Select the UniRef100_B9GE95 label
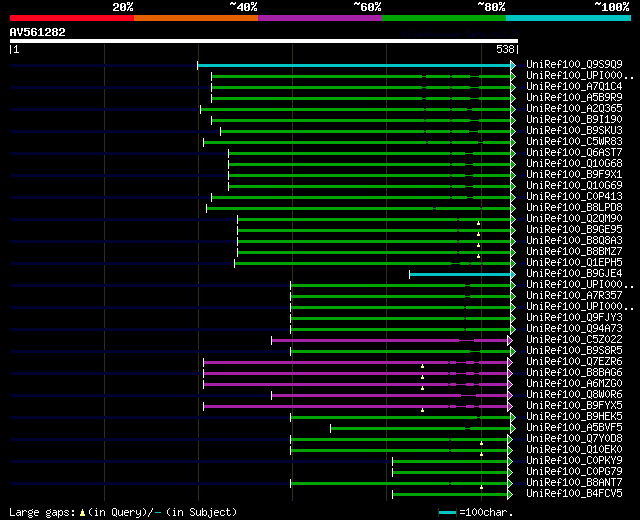 pos(574,229)
